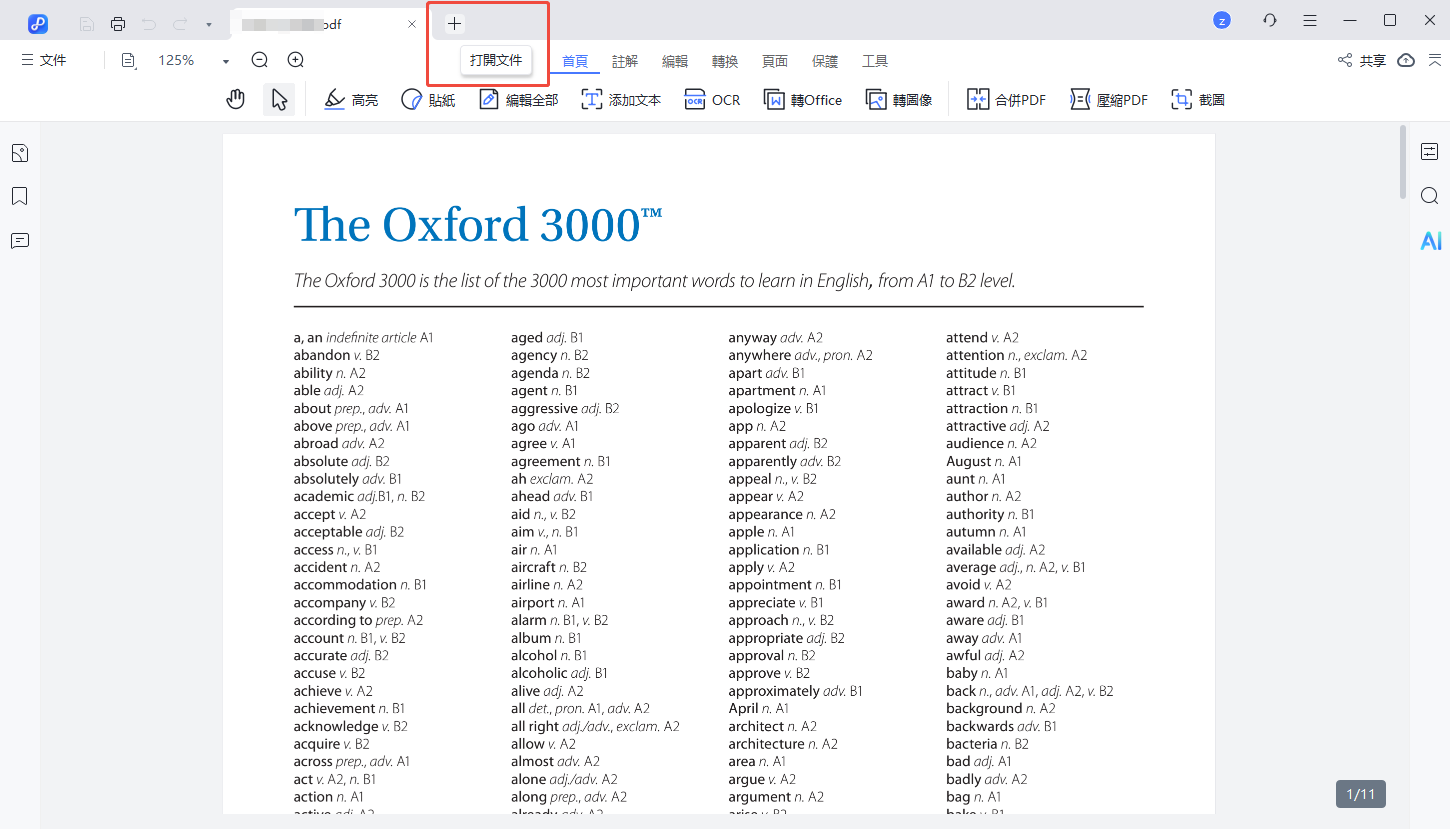Click the heading The Oxford 3000
Image resolution: width=1450 pixels, height=829 pixels.
click(478, 225)
